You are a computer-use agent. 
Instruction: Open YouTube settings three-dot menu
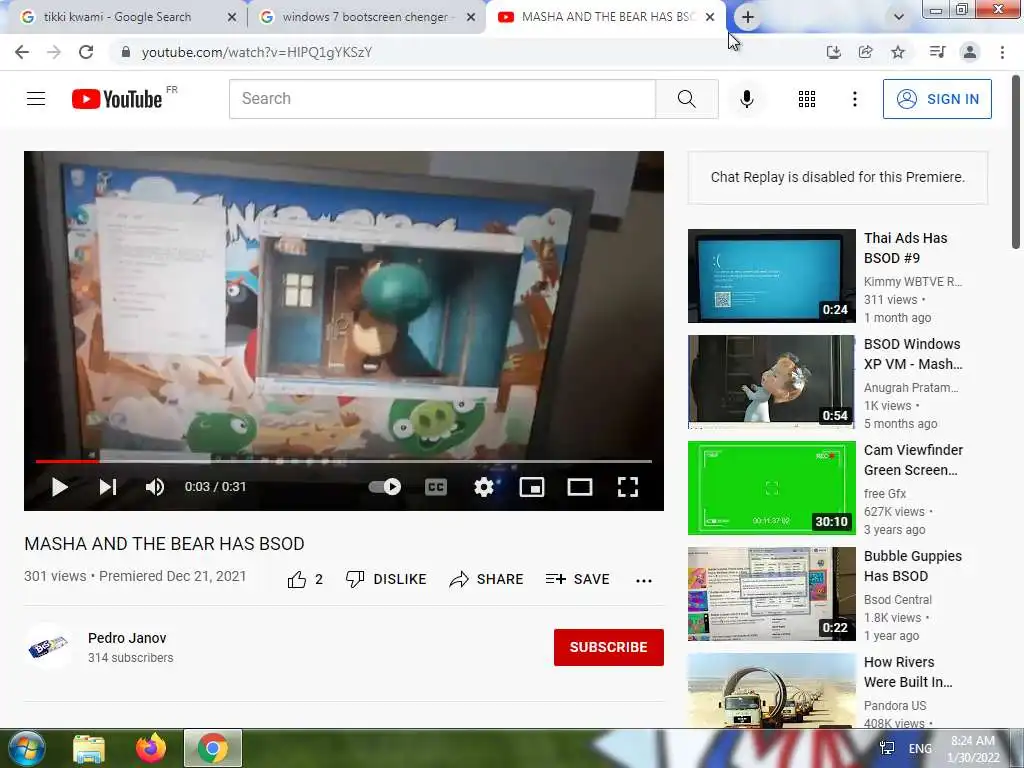tap(854, 99)
